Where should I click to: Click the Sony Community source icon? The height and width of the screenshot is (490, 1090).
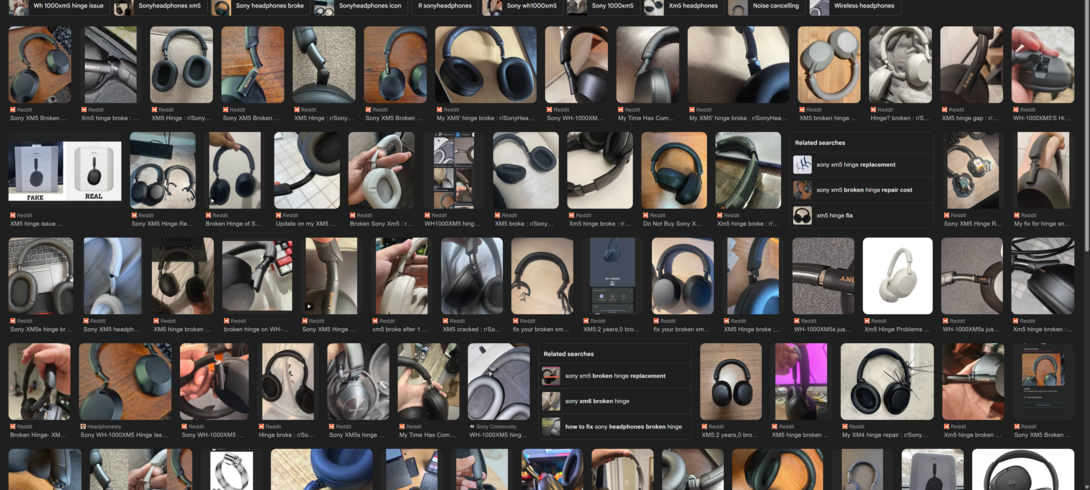click(x=473, y=427)
